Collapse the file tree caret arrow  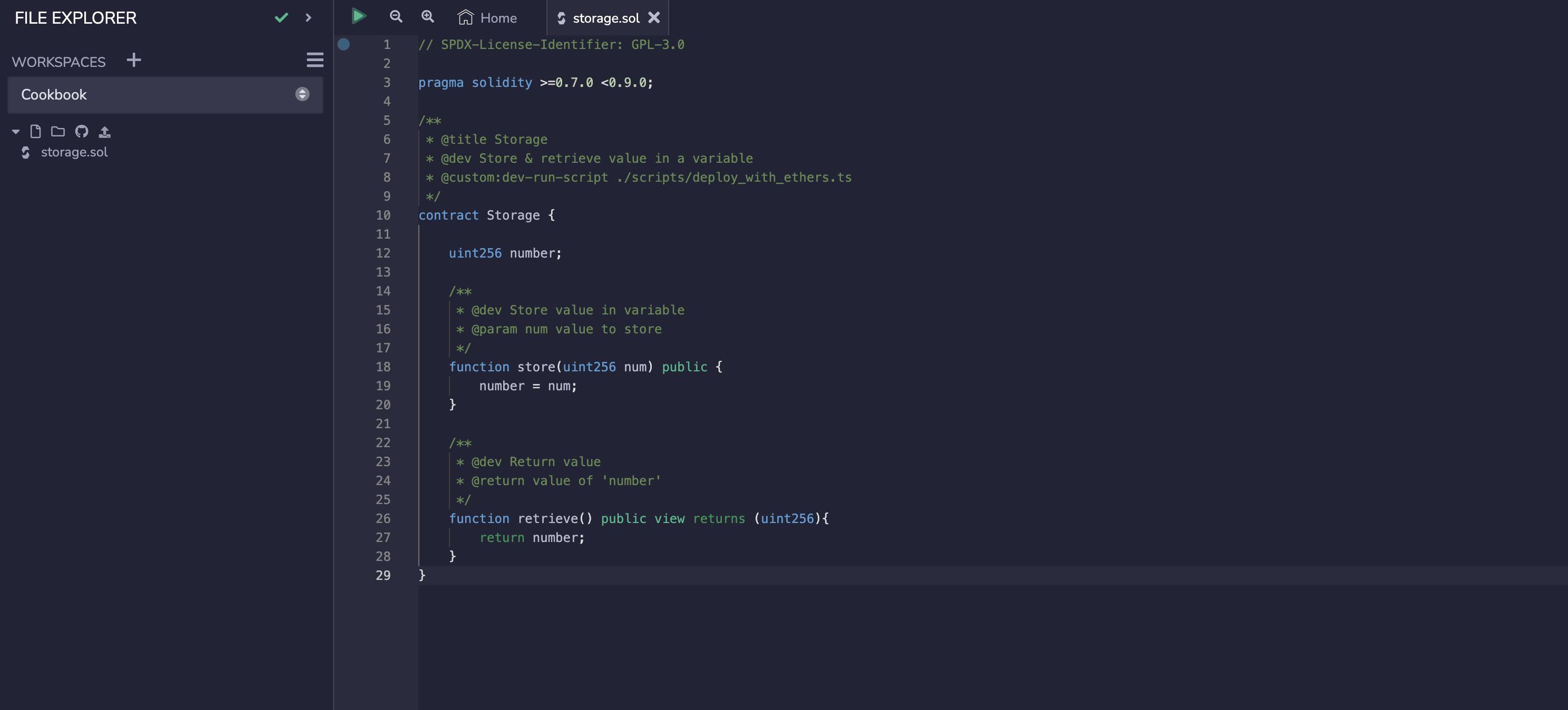[x=16, y=132]
